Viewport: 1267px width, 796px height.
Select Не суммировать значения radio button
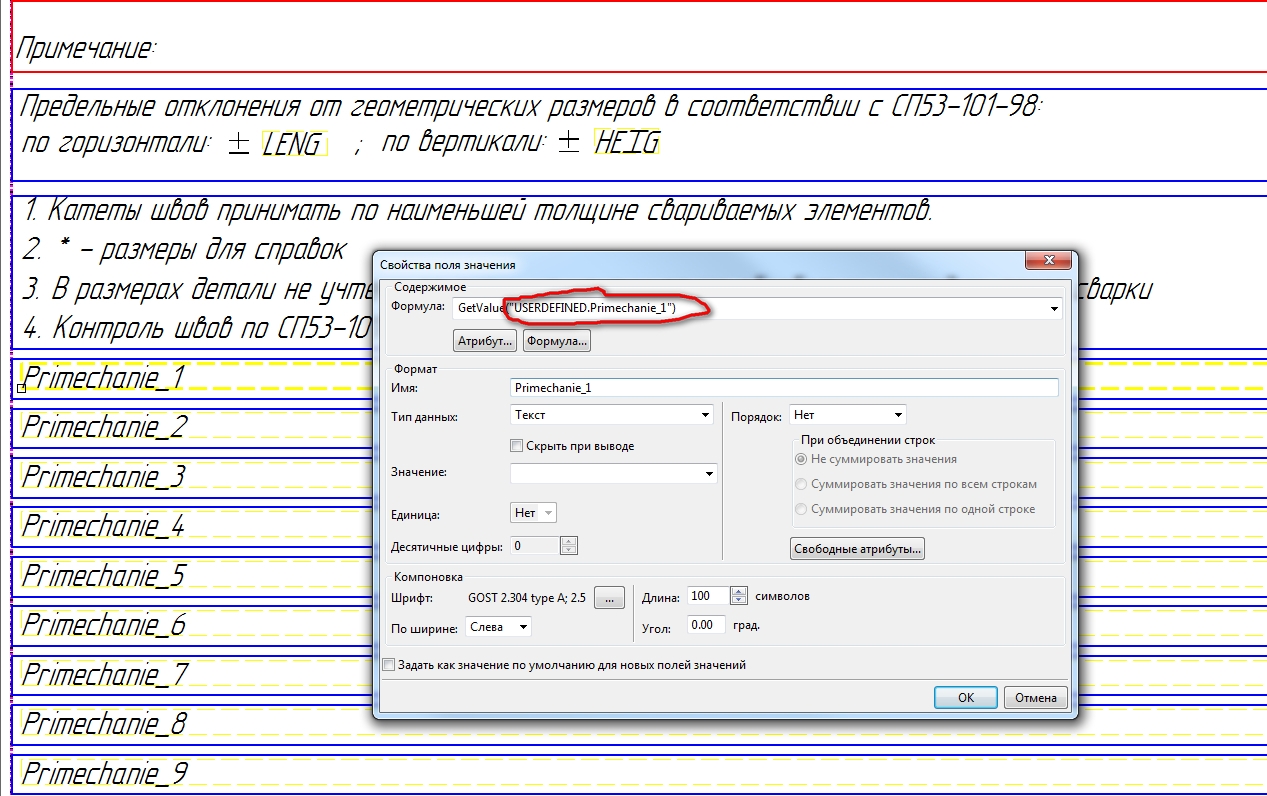pyautogui.click(x=800, y=459)
